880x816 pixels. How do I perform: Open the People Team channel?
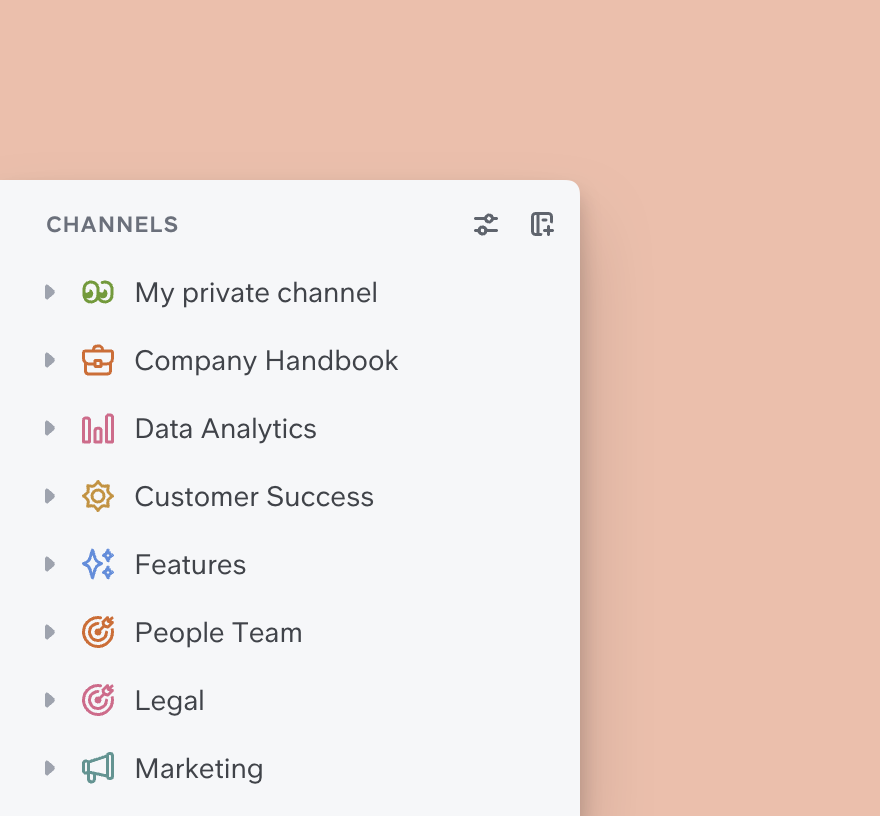click(218, 633)
